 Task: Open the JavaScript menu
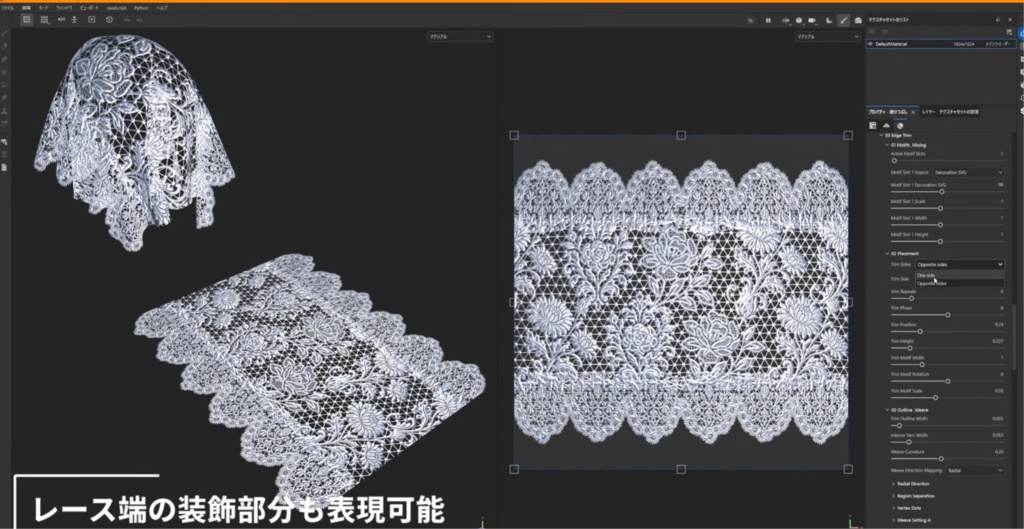[x=116, y=8]
